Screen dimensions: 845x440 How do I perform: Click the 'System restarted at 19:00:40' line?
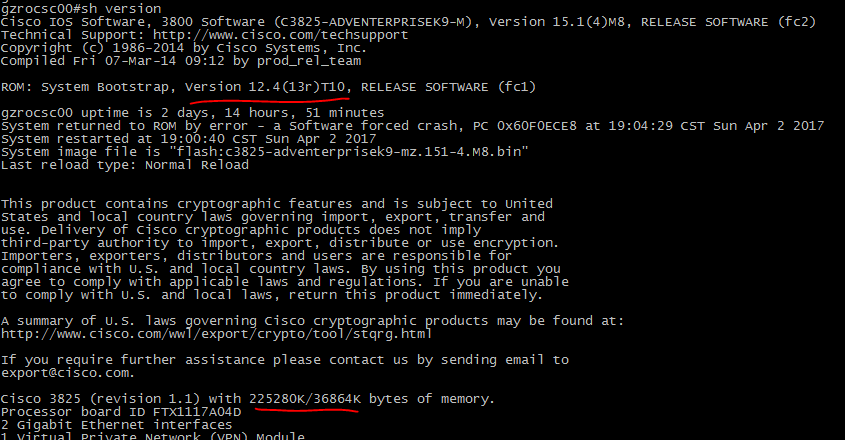(188, 139)
